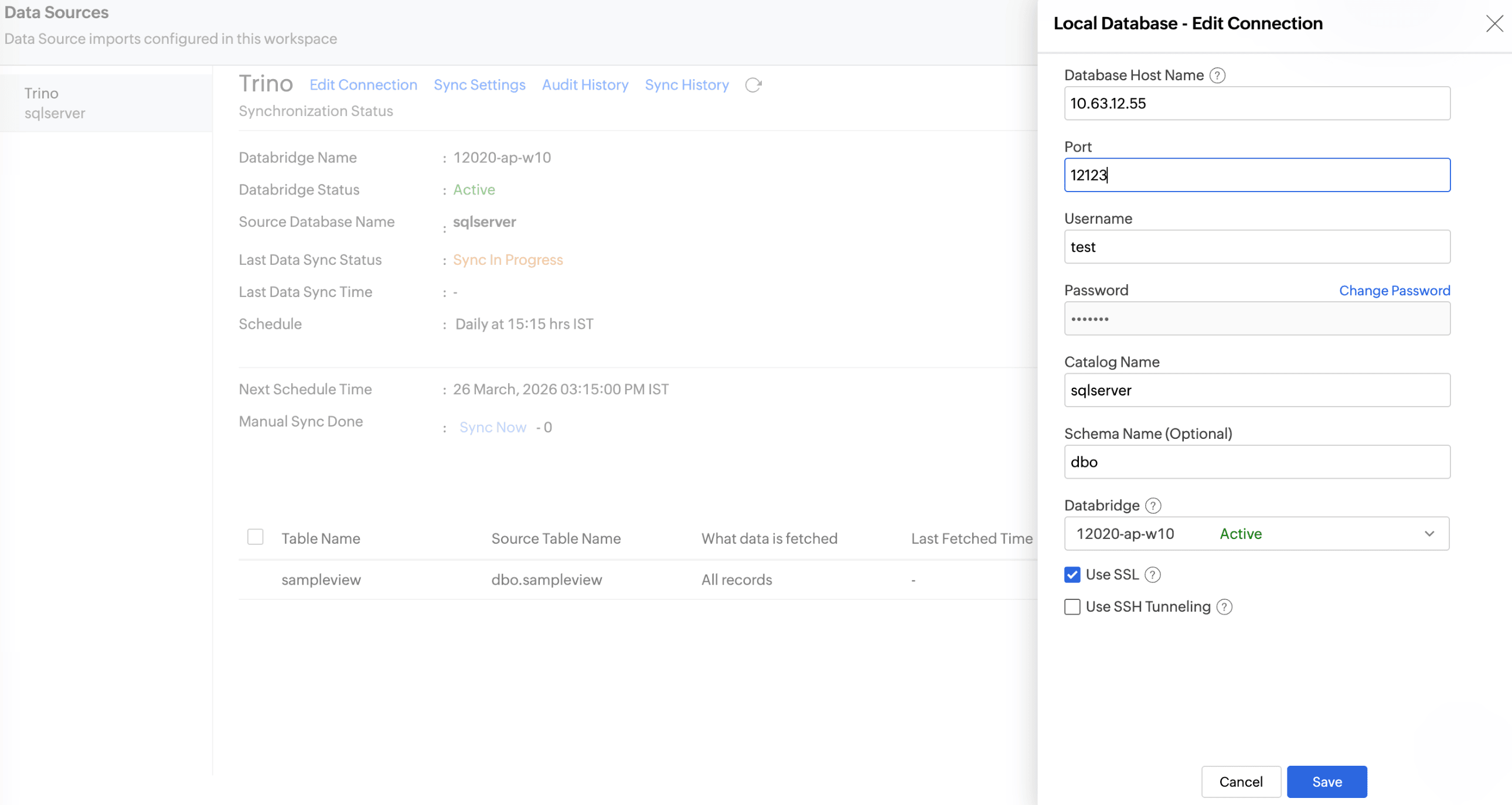1512x805 pixels.
Task: Open the Audit History tab
Action: [585, 85]
